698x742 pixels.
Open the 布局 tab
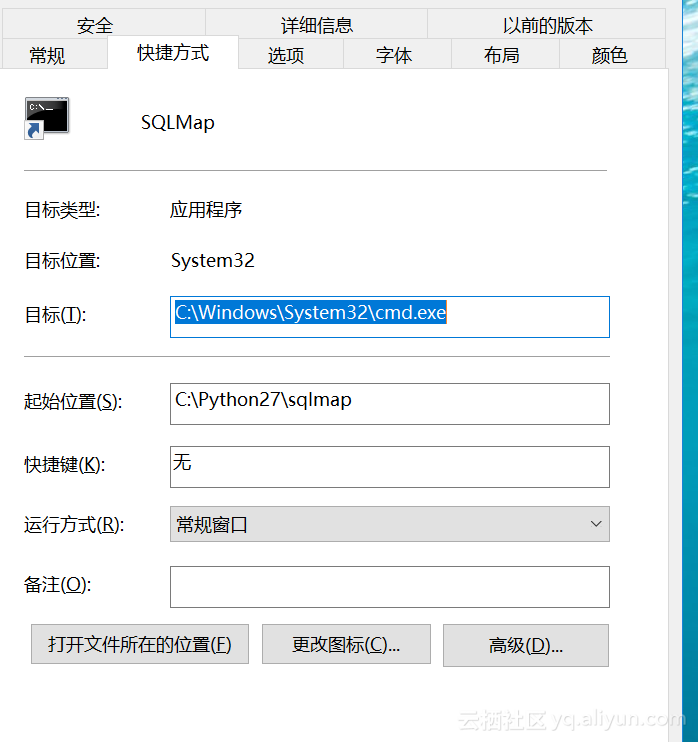[505, 55]
